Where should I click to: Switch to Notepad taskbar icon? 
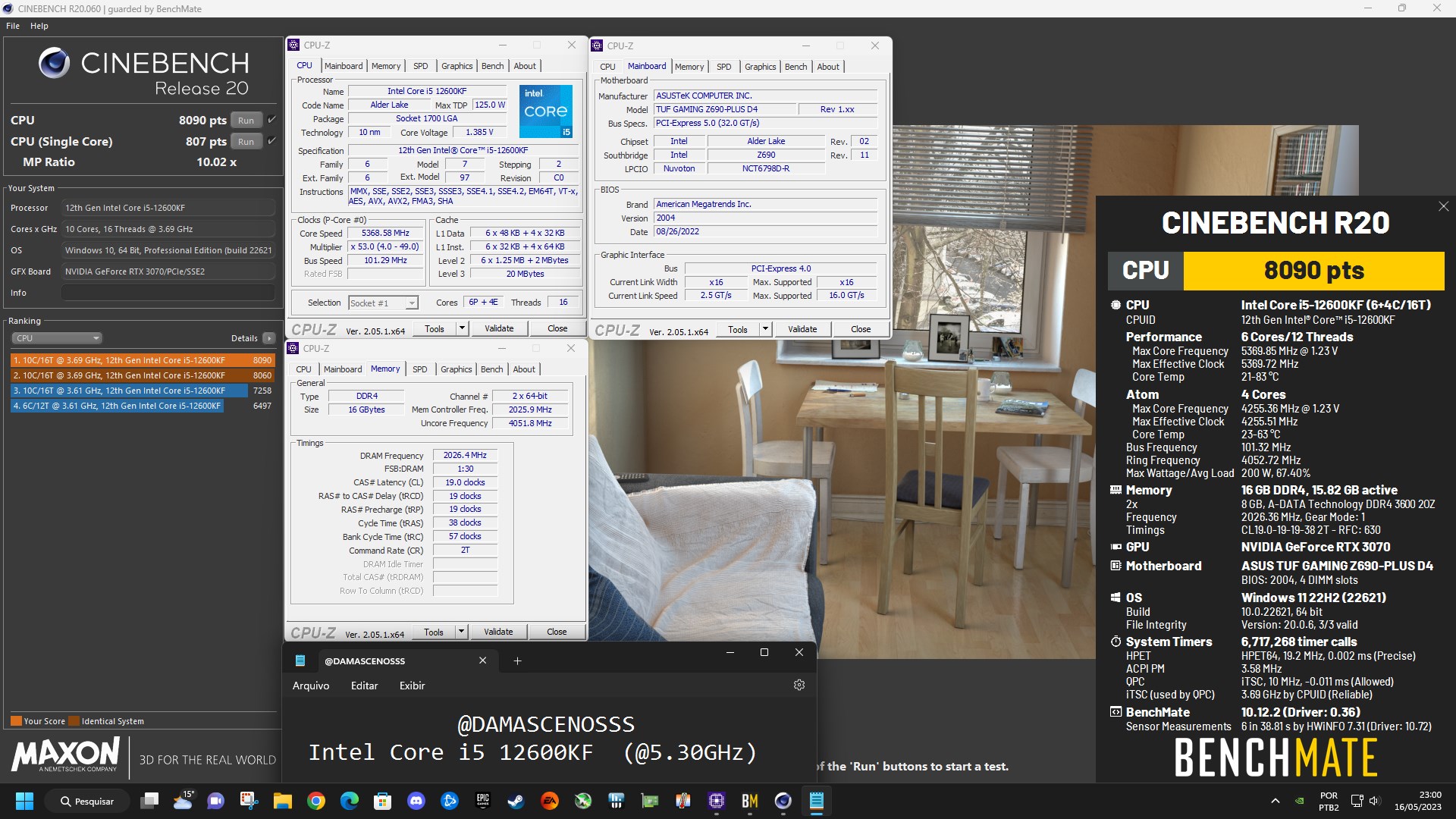coord(817,801)
